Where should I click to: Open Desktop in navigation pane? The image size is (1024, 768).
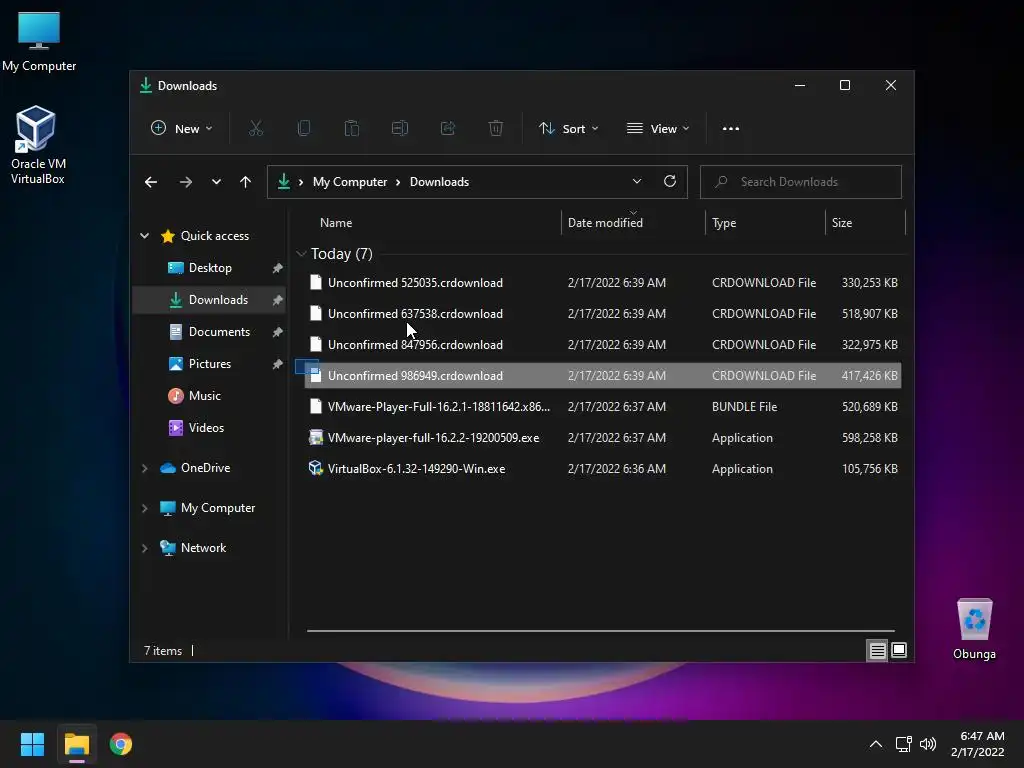[x=210, y=268]
